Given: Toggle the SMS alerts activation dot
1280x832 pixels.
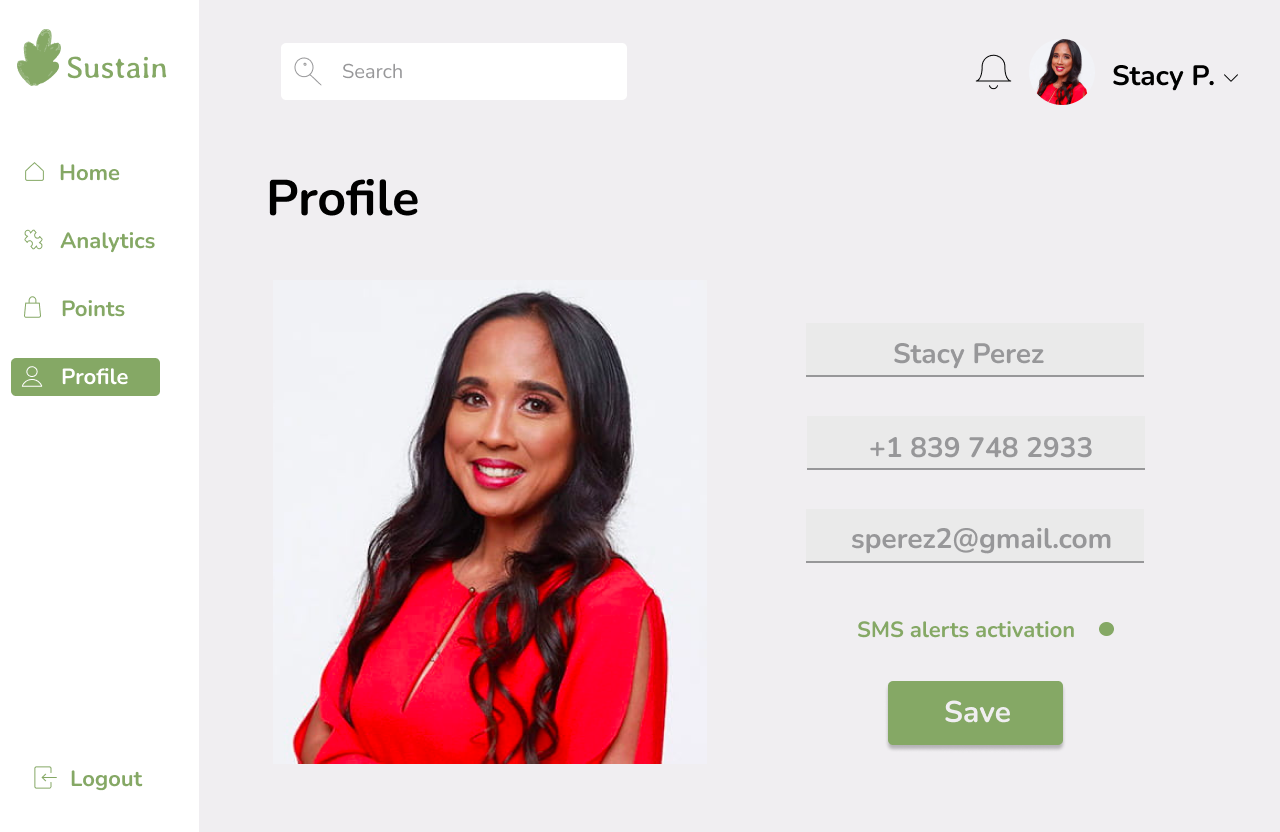Looking at the screenshot, I should click(1106, 629).
